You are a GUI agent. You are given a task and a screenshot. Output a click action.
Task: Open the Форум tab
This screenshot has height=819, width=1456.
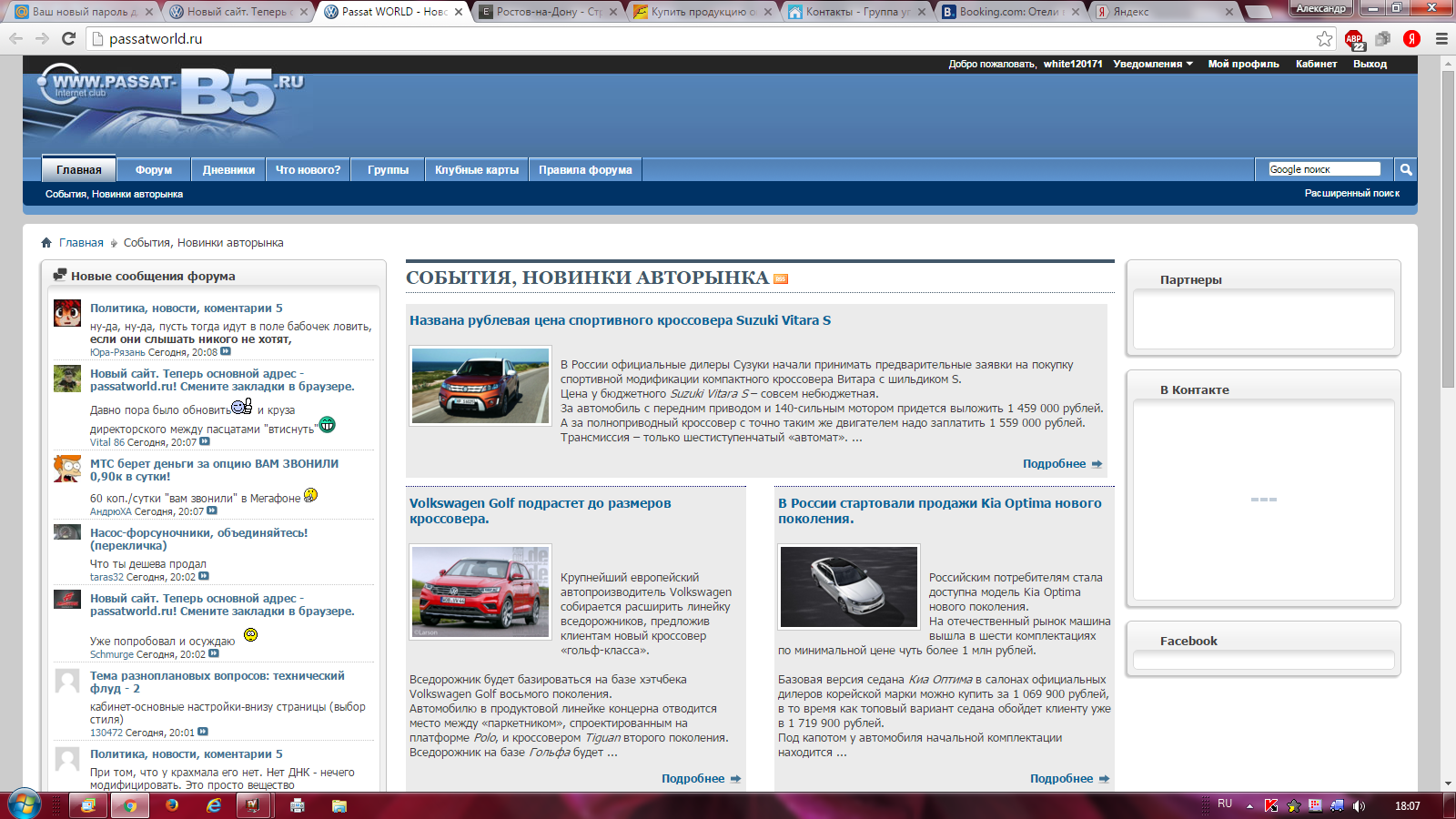[x=154, y=169]
